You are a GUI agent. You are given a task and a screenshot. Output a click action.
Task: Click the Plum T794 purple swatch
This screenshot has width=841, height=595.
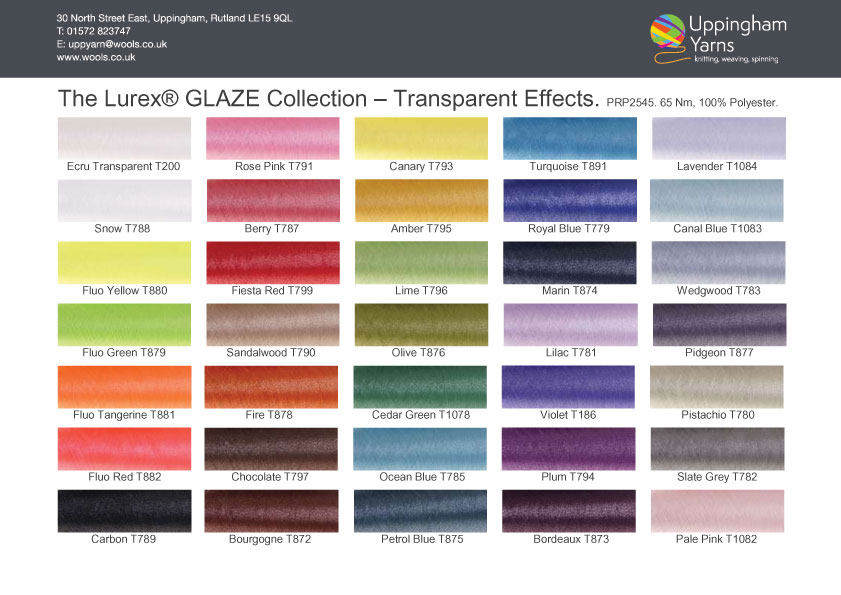(569, 448)
